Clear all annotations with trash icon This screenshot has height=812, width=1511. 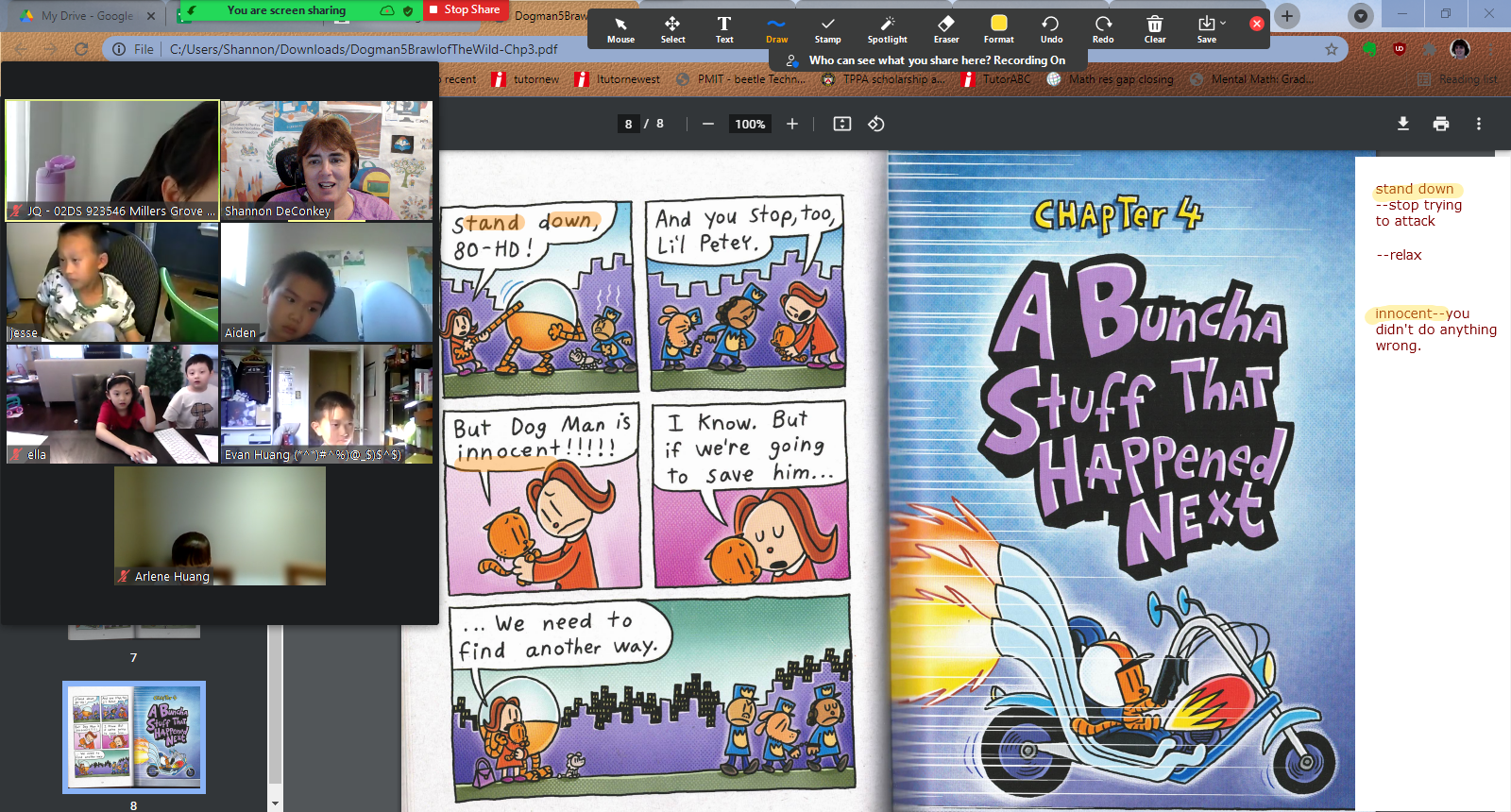coord(1155,29)
